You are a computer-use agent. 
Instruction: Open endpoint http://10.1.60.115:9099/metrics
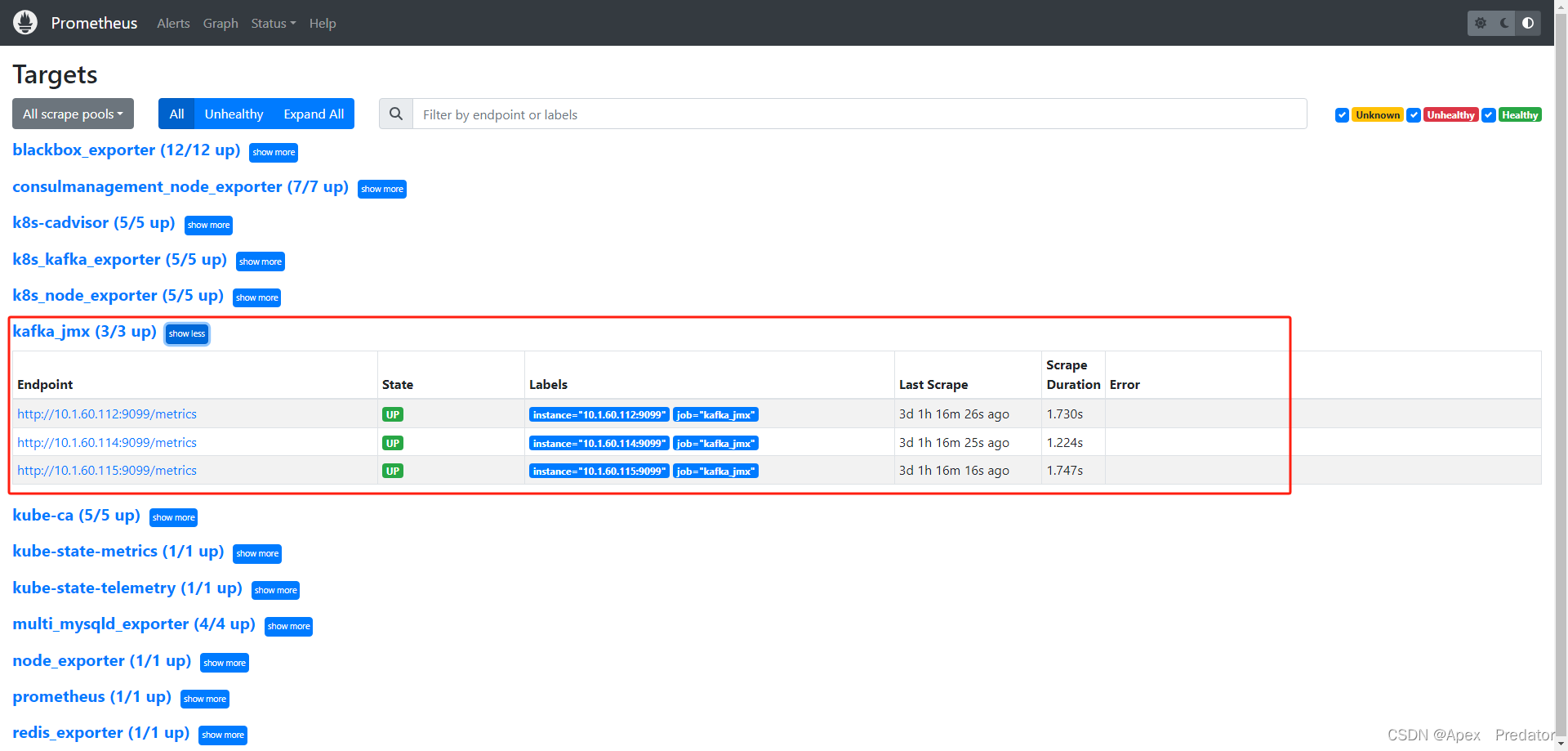coord(107,470)
